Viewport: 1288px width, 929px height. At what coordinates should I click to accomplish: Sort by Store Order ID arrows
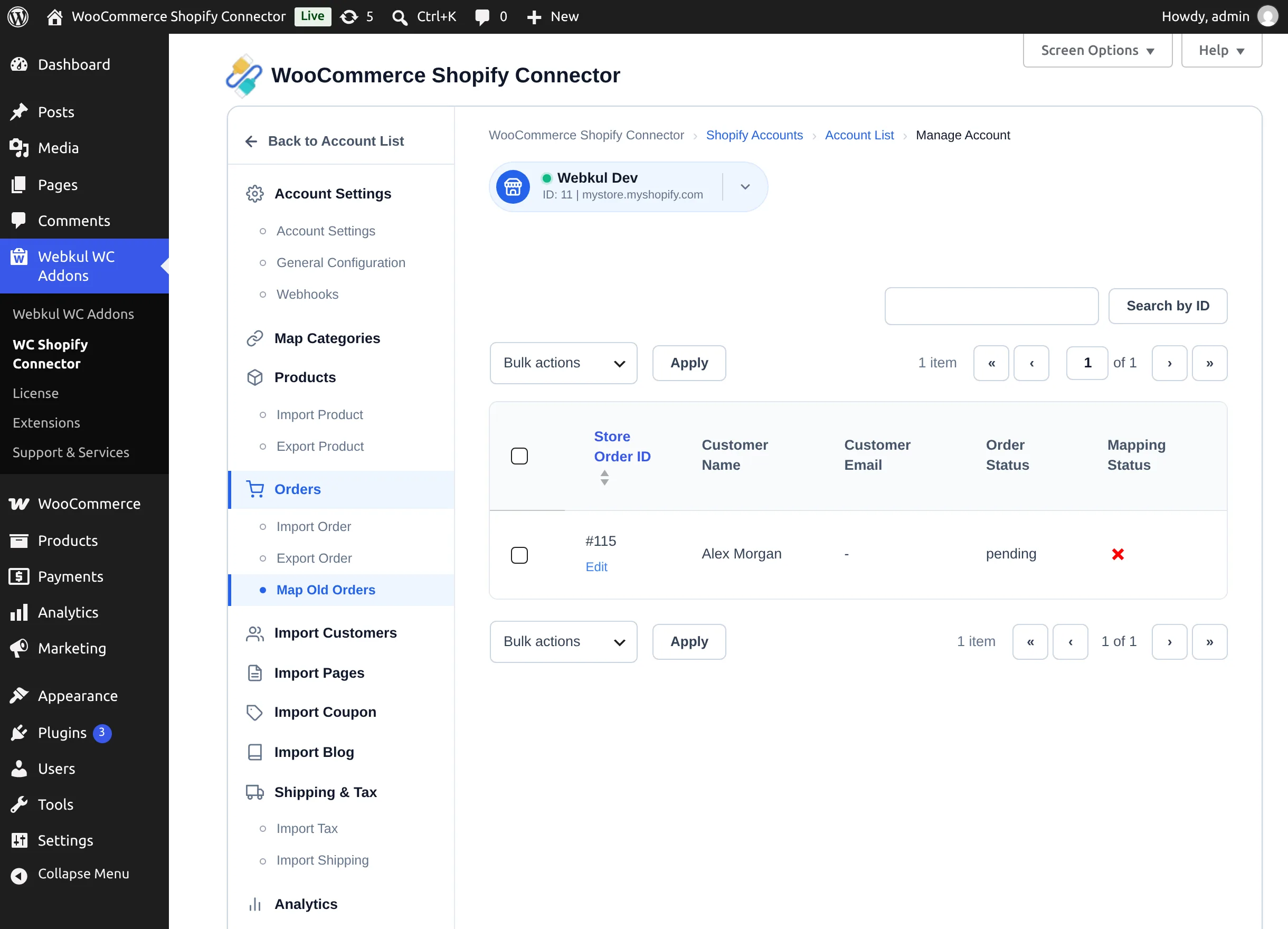[604, 478]
